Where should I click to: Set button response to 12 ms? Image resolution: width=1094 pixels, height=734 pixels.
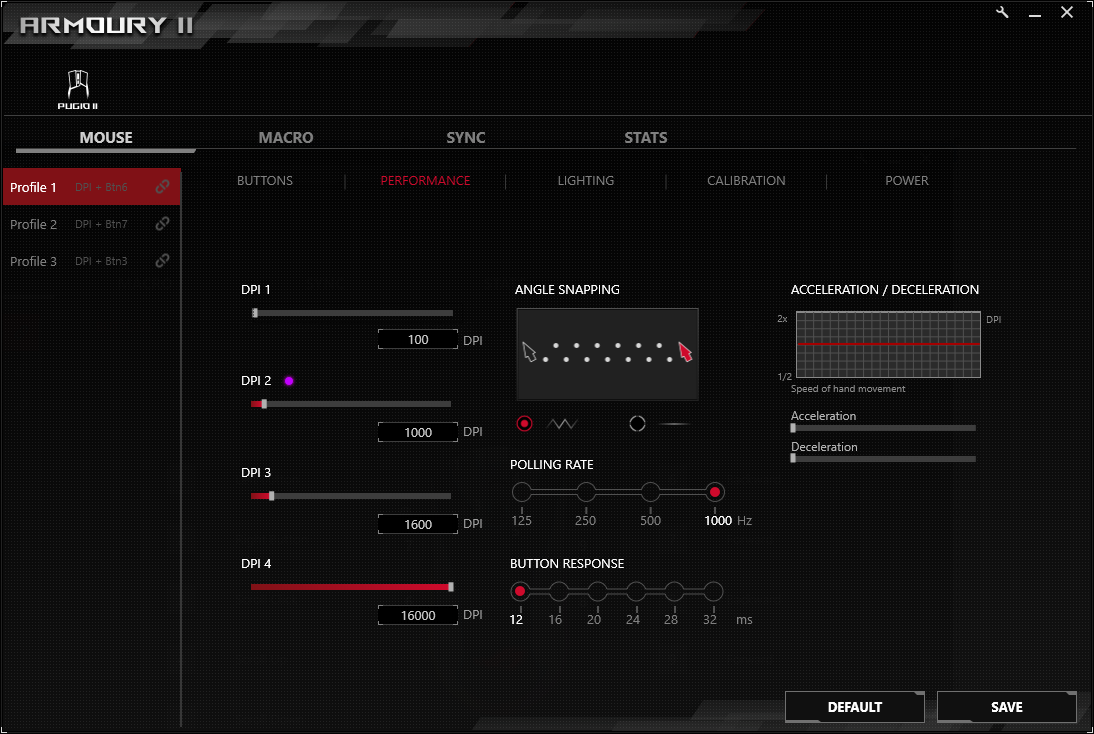(x=520, y=592)
